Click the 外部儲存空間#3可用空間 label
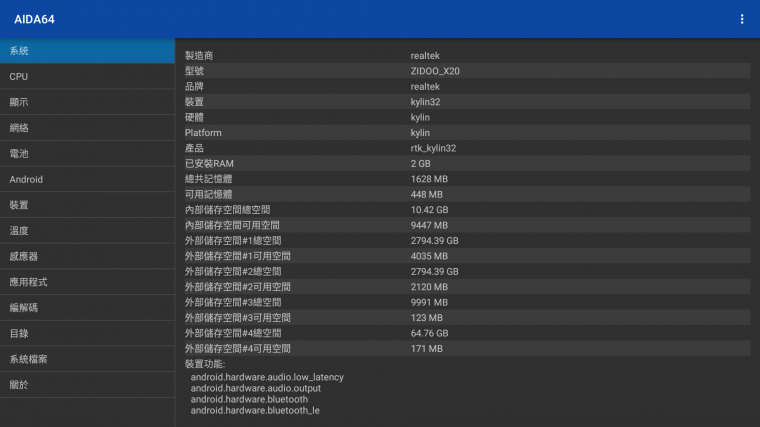 [x=238, y=318]
